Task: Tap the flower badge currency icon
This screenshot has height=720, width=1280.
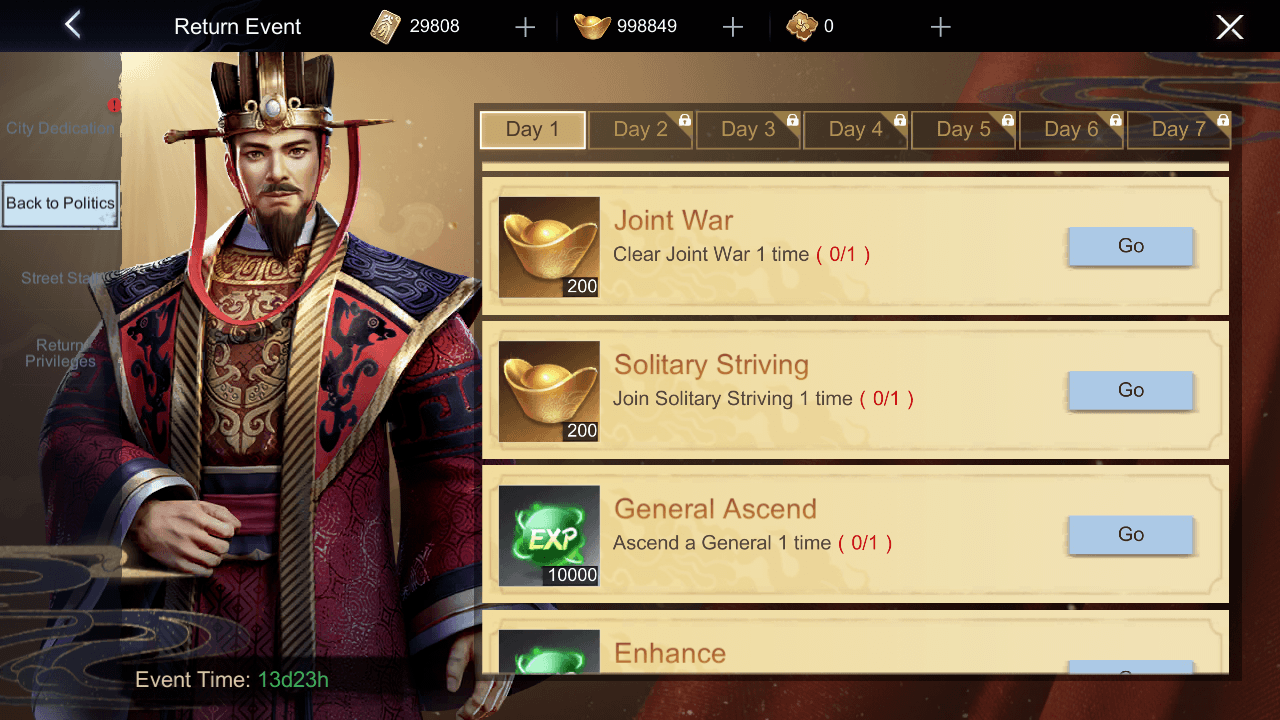Action: tap(802, 27)
